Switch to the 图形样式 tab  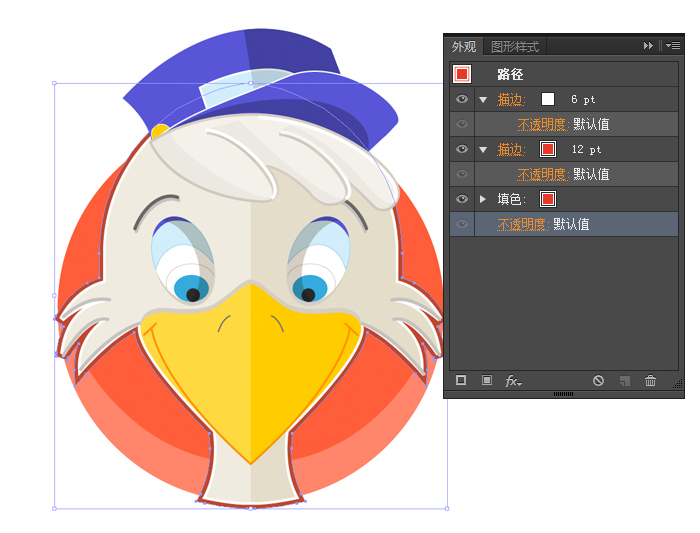(x=515, y=47)
